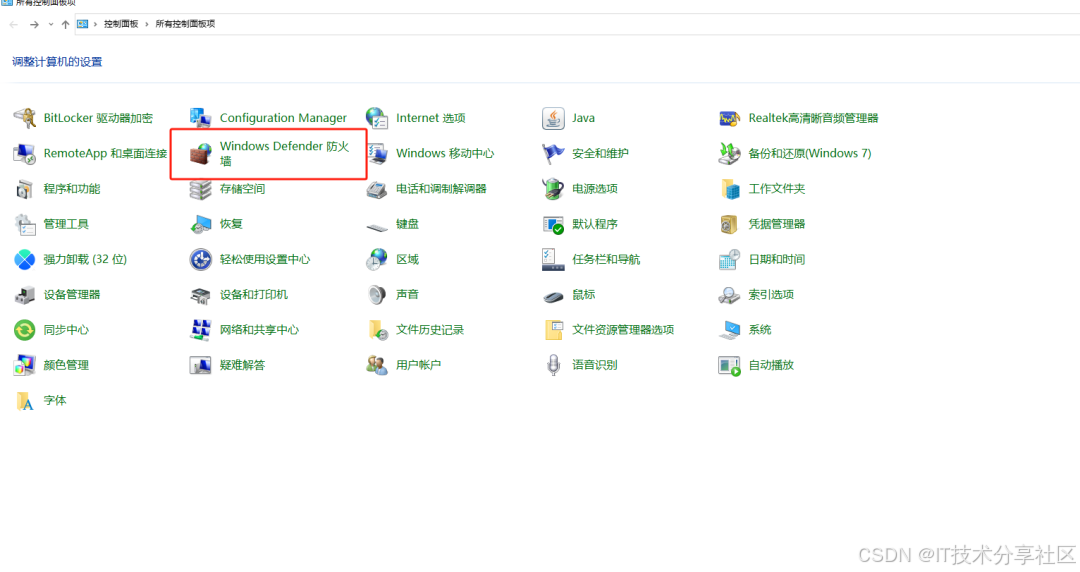Open the 语音识别 microphone icon
This screenshot has height=572, width=1080.
pyautogui.click(x=553, y=365)
